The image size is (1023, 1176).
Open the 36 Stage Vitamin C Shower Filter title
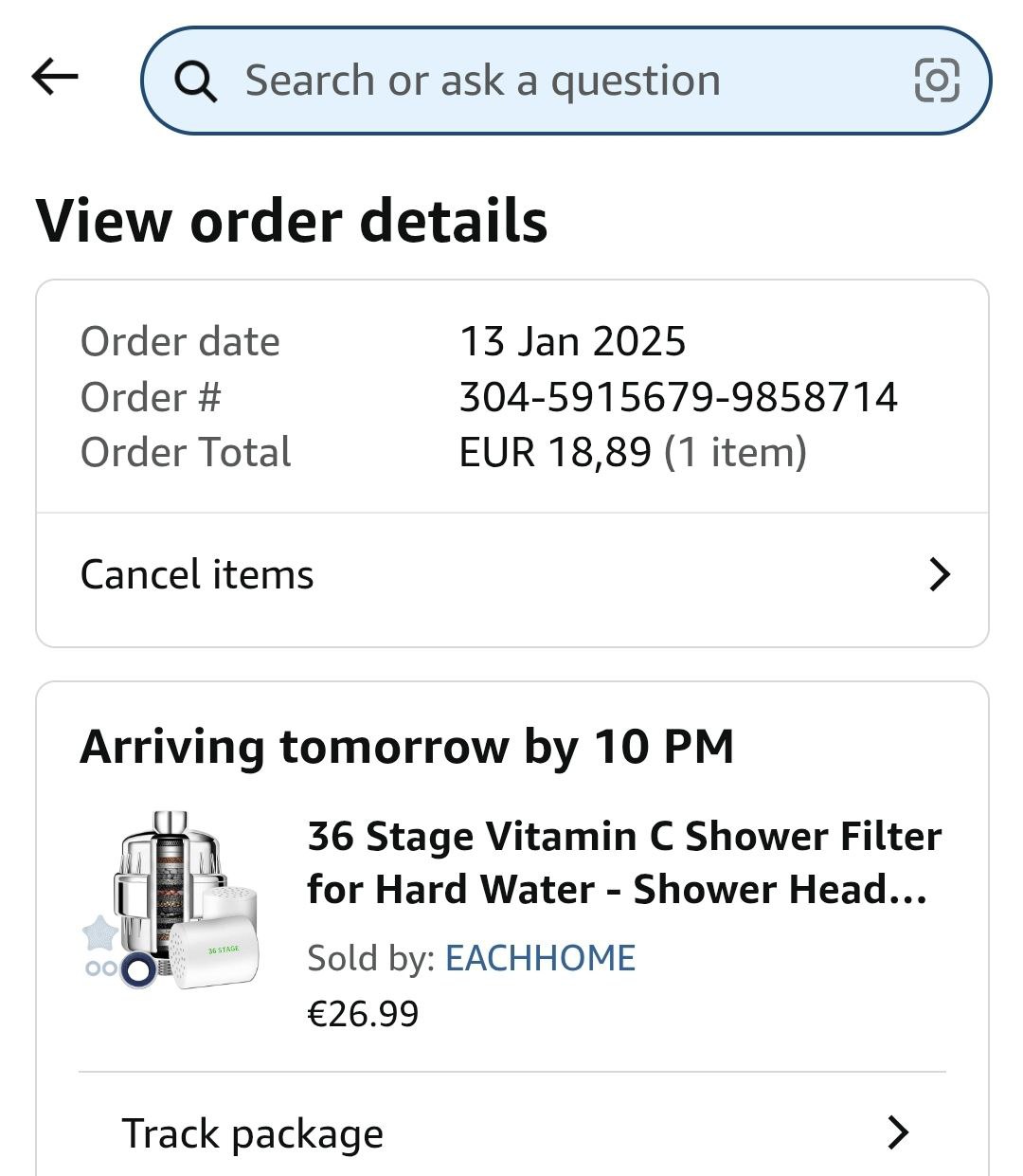coord(624,862)
